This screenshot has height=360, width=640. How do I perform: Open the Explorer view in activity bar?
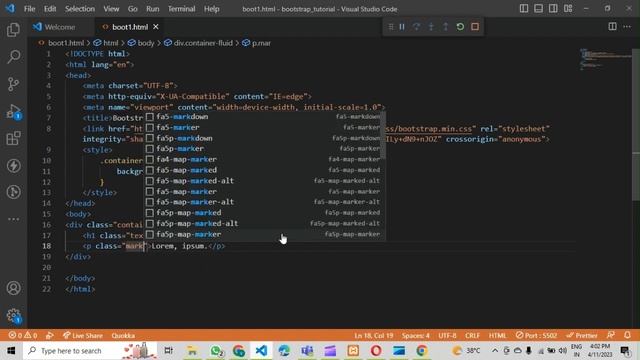coord(13,29)
